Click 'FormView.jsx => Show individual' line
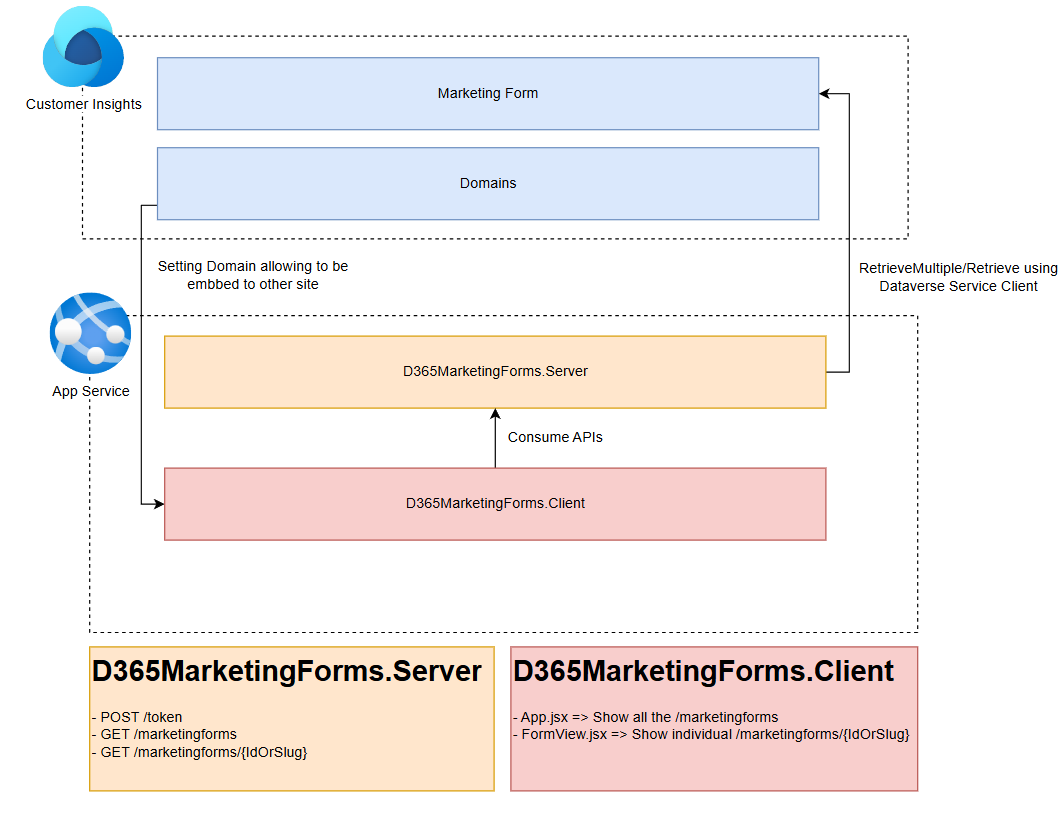The height and width of the screenshot is (826, 1064). point(711,734)
